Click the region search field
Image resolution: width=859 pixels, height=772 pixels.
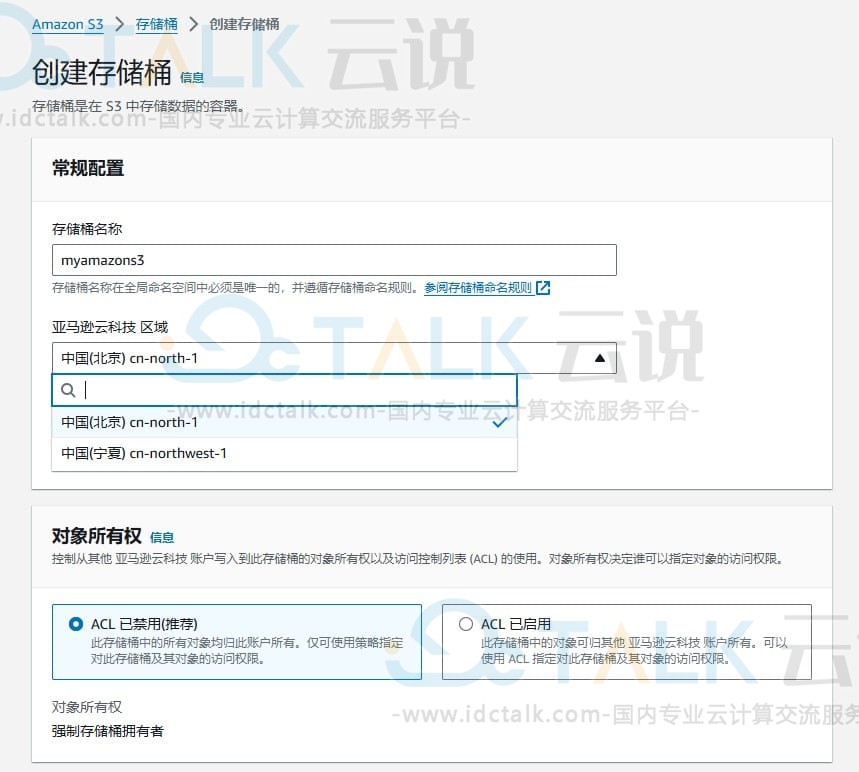tap(284, 390)
